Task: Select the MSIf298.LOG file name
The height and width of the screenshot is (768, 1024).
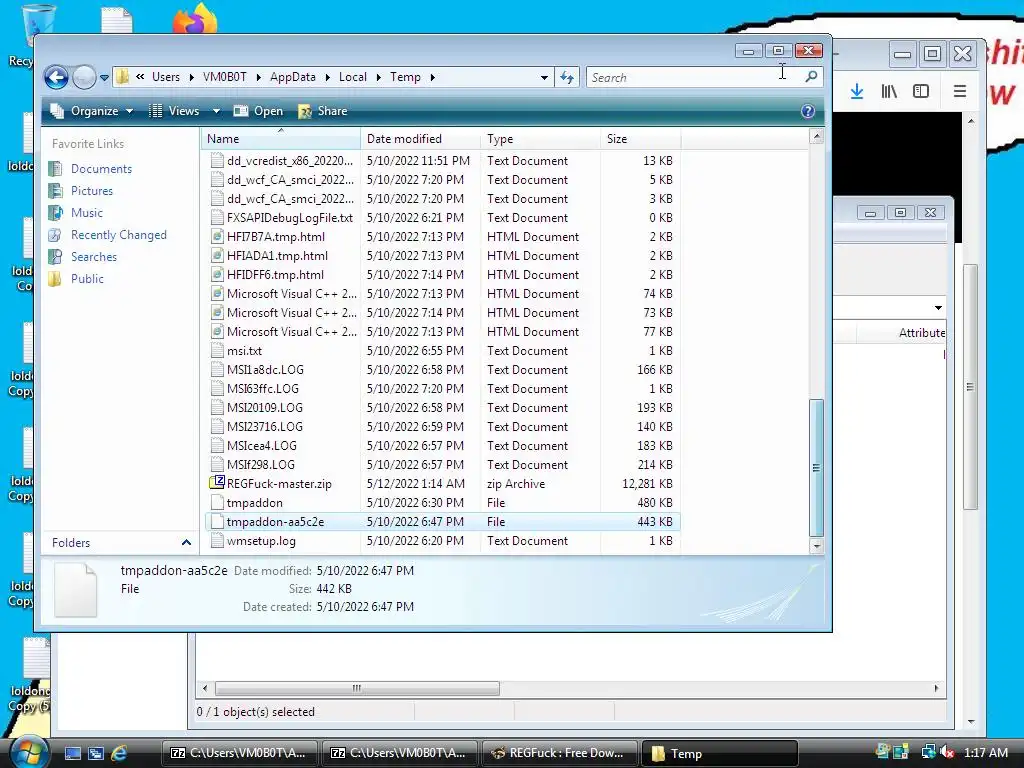Action: (x=261, y=464)
